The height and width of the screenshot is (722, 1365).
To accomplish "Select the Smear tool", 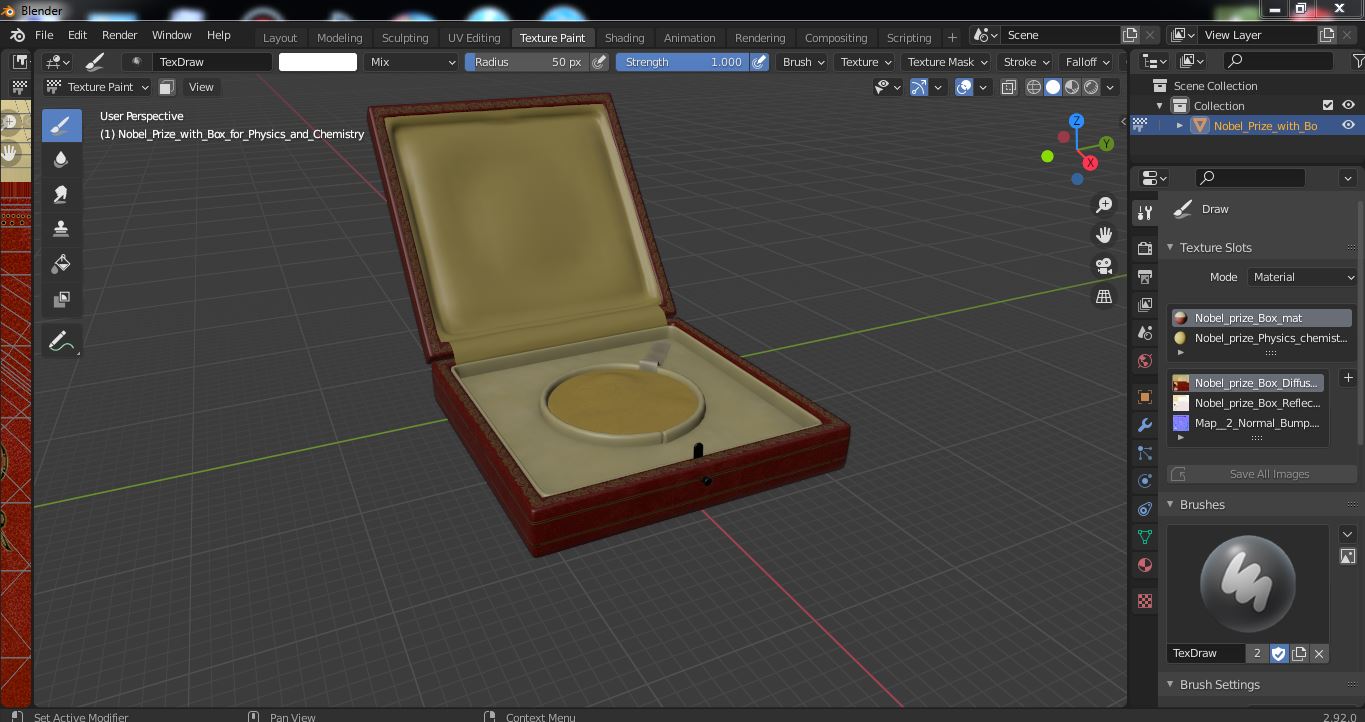I will click(61, 195).
